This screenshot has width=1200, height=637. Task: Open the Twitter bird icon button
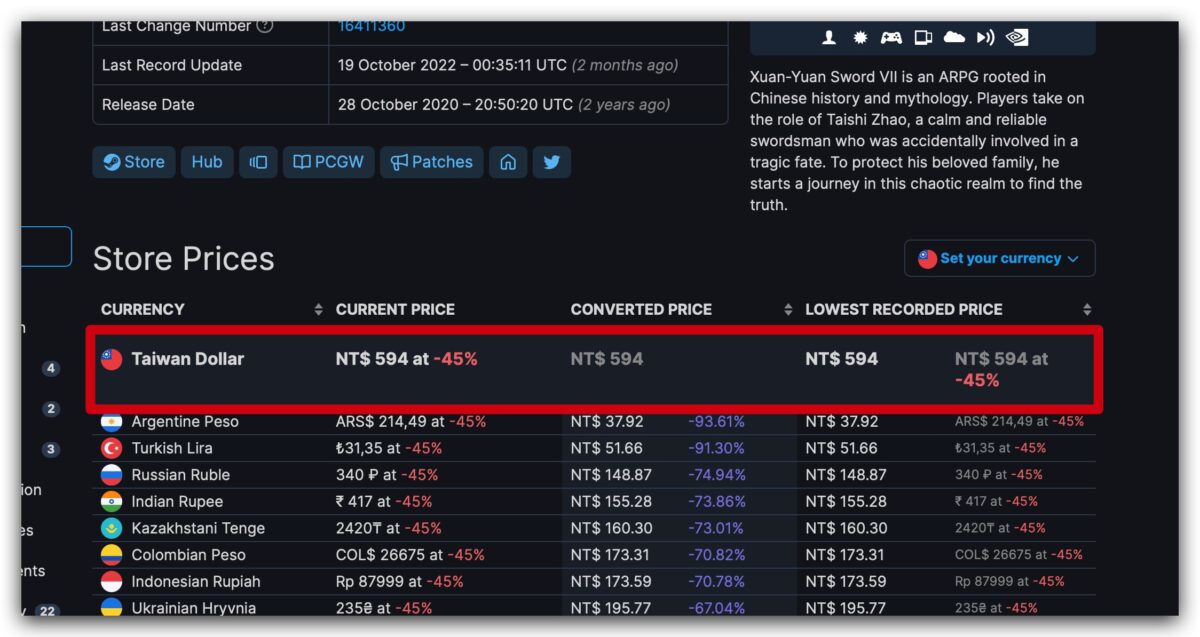coord(551,162)
